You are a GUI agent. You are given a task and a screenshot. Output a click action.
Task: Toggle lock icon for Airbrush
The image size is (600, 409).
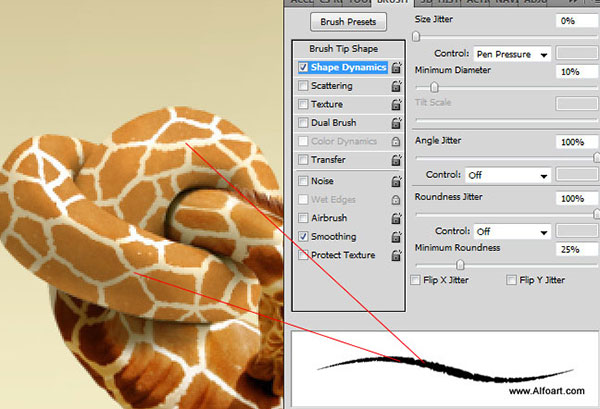point(396,218)
